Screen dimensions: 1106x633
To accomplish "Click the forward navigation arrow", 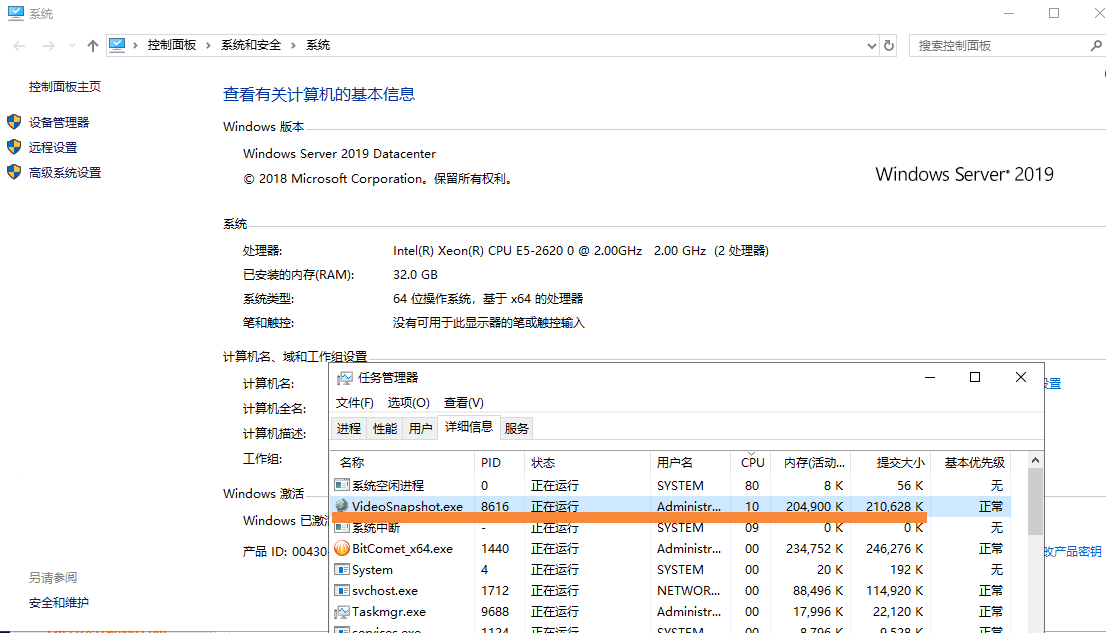I will (49, 46).
